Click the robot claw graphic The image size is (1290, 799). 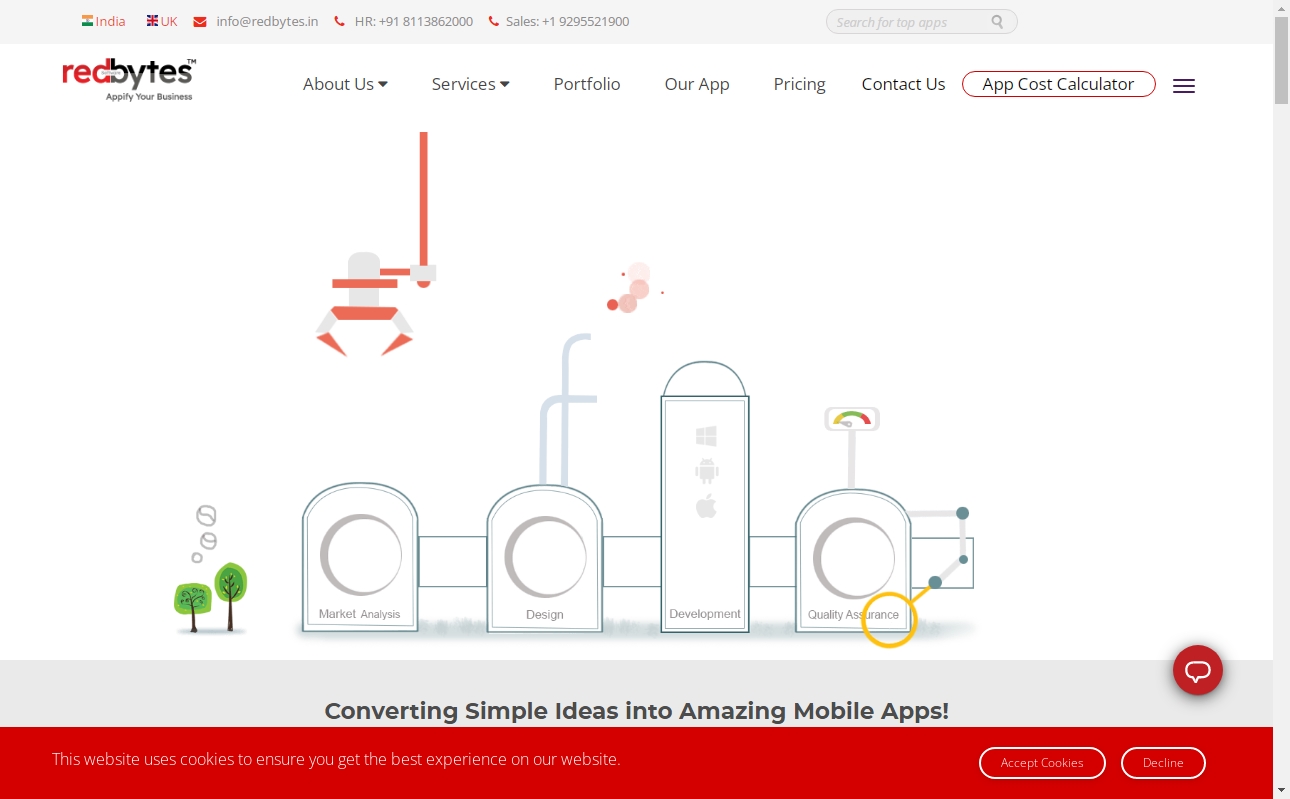[365, 305]
